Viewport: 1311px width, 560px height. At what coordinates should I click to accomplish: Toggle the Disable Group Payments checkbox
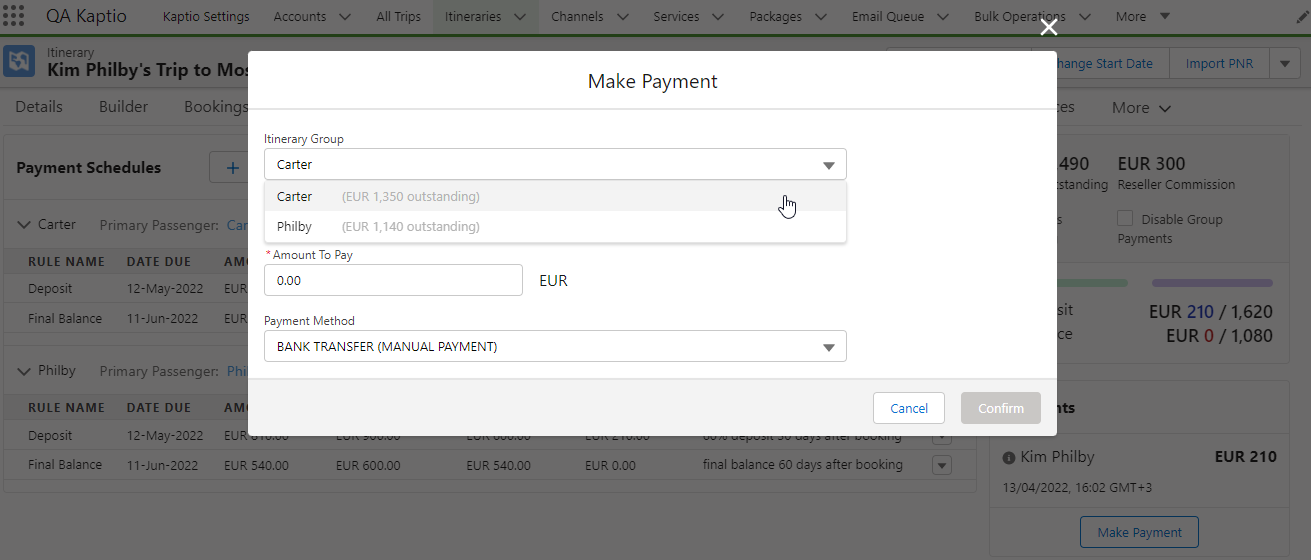coord(1125,219)
